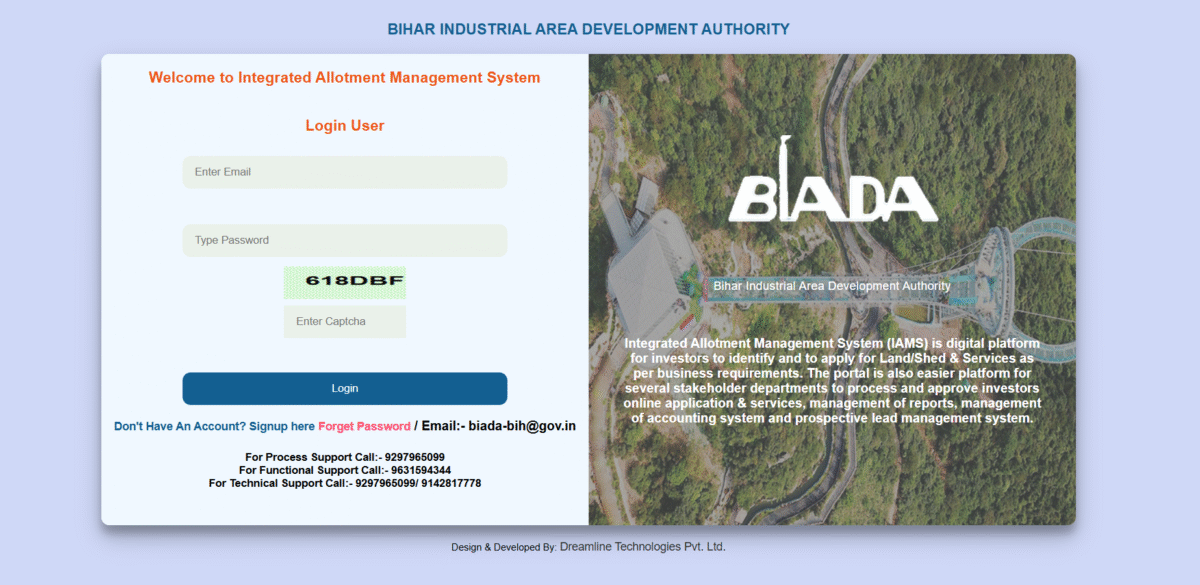Click the Functional Support Call 9631594344 line
1200x585 pixels.
[x=344, y=470]
